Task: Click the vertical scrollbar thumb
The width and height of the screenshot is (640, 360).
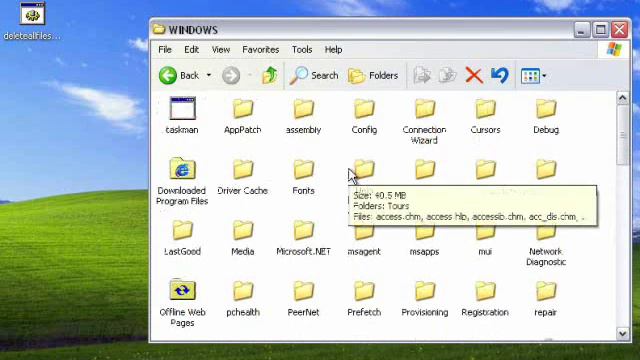Action: coord(622,135)
